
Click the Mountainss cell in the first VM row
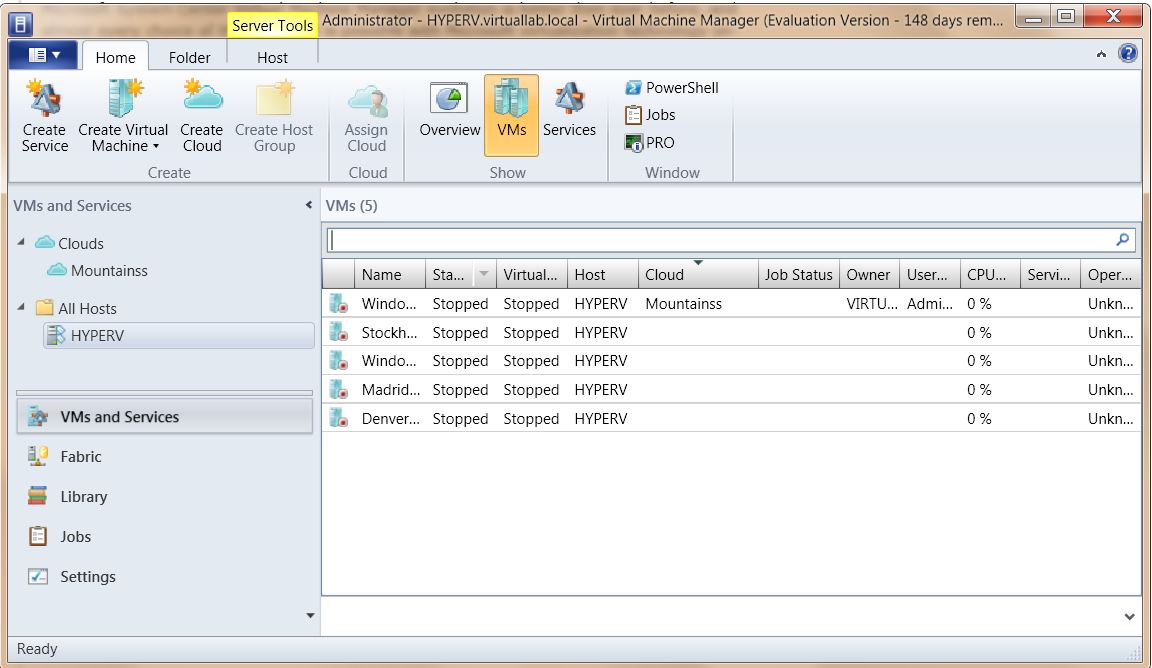(x=683, y=304)
